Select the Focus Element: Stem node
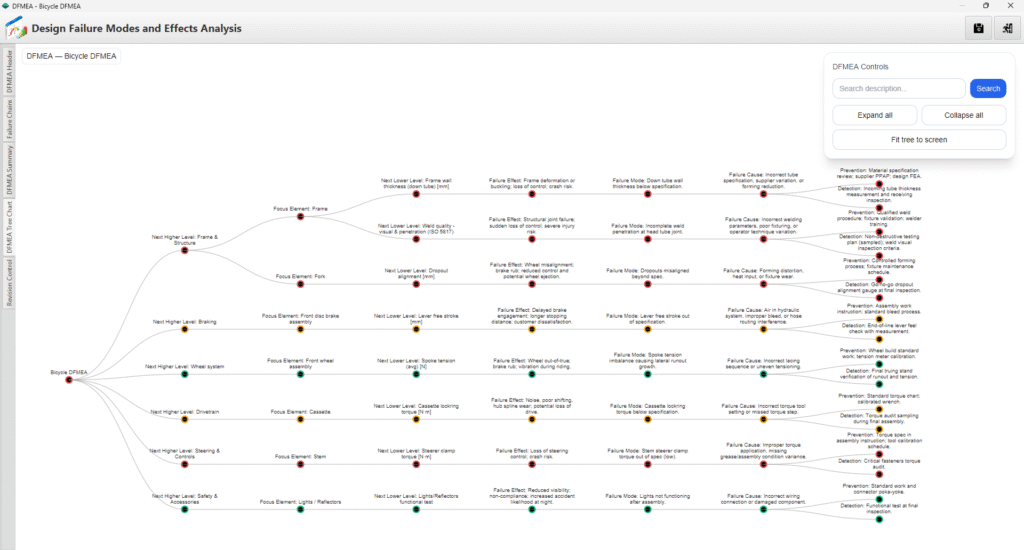 click(x=300, y=464)
